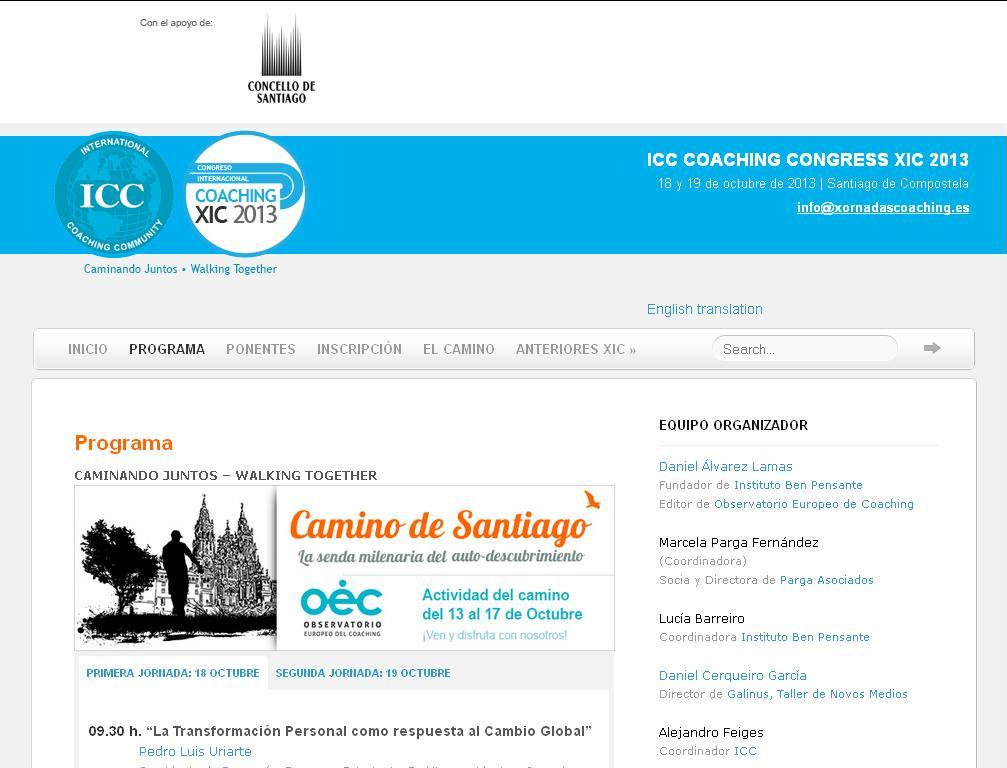Open Daniel Álvarez Lamas profile link
1007x768 pixels.
pyautogui.click(x=725, y=466)
